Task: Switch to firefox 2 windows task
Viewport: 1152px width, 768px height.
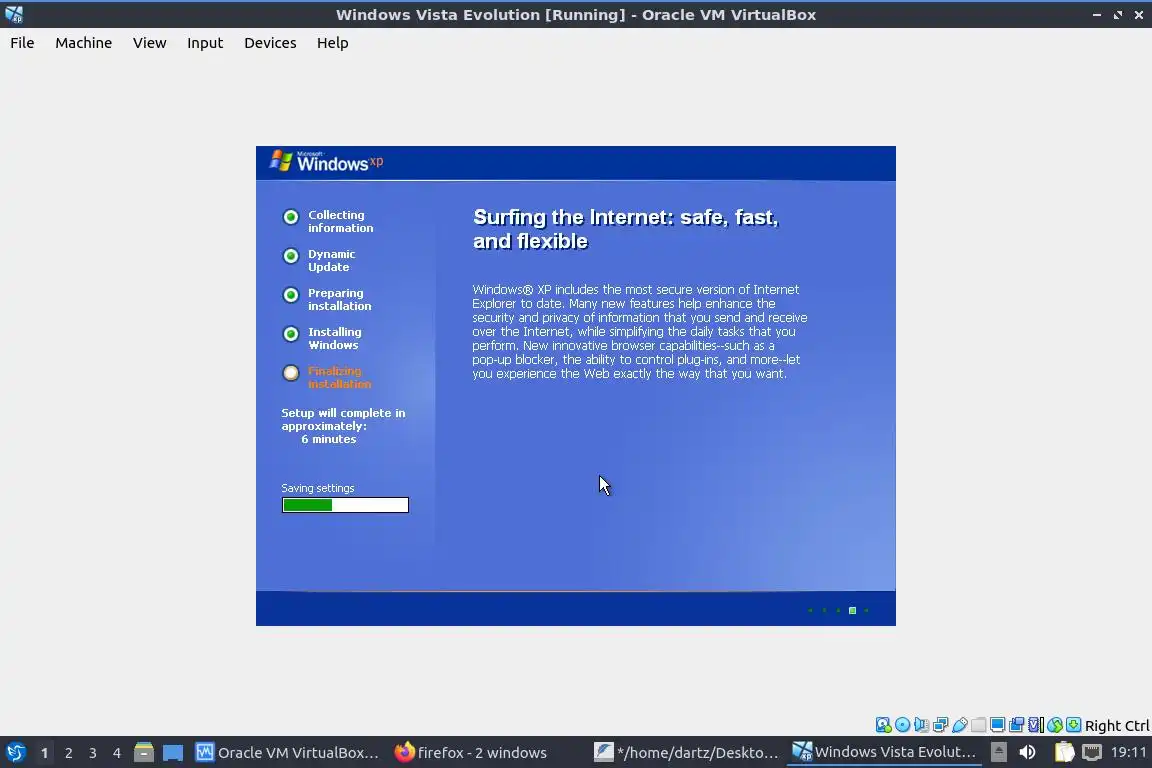Action: (471, 753)
